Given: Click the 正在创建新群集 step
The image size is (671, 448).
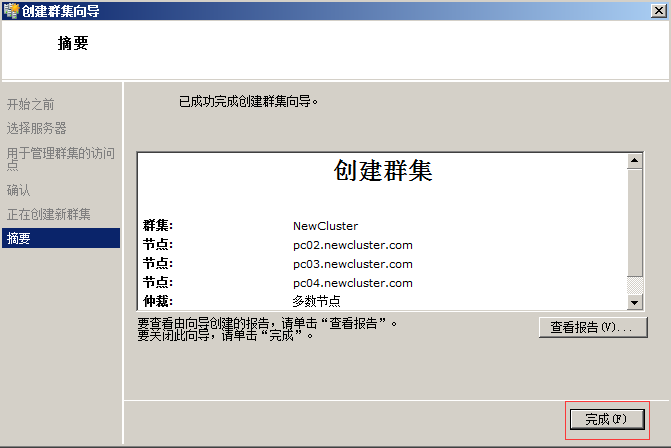Looking at the screenshot, I should coord(49,214).
